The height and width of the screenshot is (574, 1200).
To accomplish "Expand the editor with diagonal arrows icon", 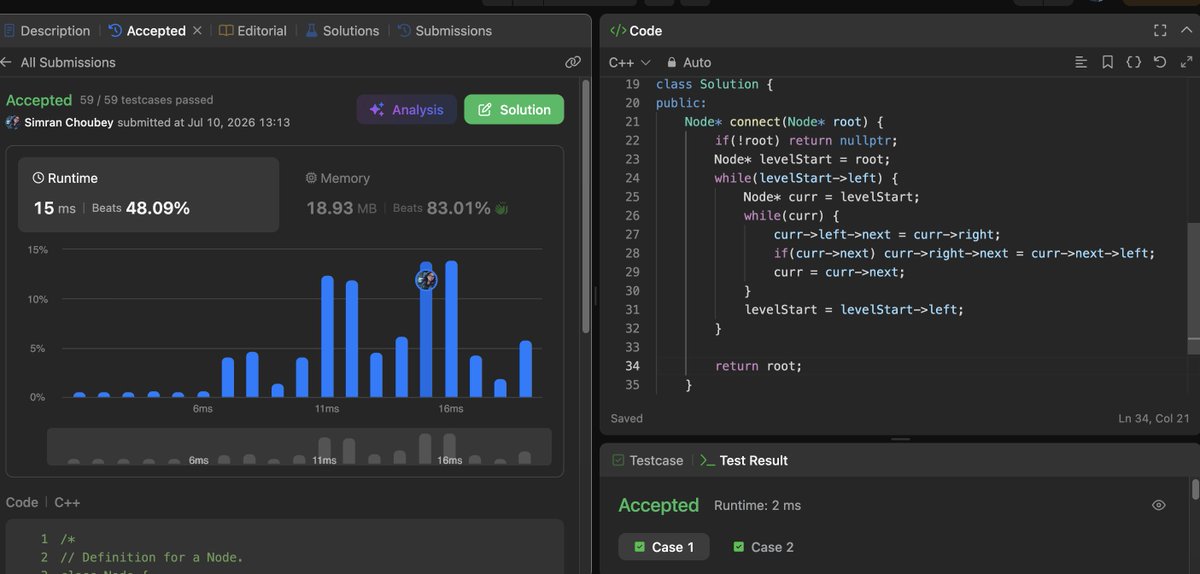I will [1185, 62].
